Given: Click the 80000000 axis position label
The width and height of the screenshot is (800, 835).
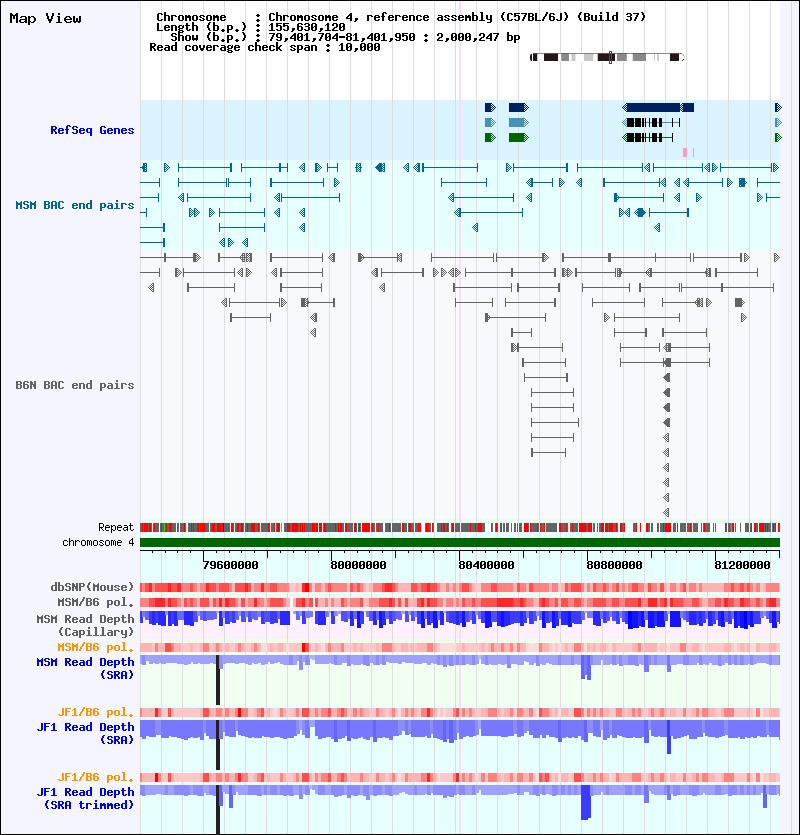Looking at the screenshot, I should click(x=358, y=565).
